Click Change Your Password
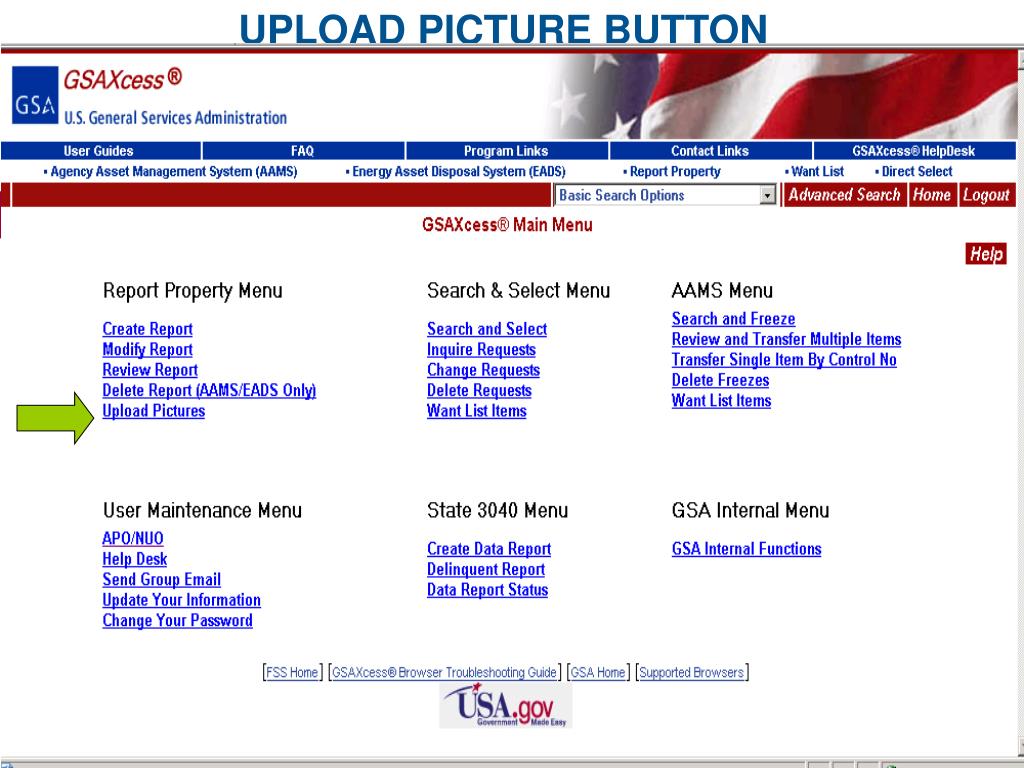 point(178,620)
